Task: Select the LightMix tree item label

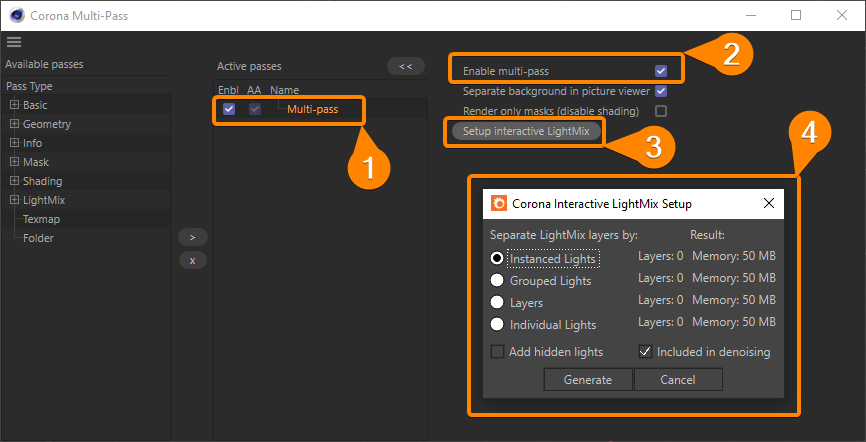Action: click(x=44, y=200)
